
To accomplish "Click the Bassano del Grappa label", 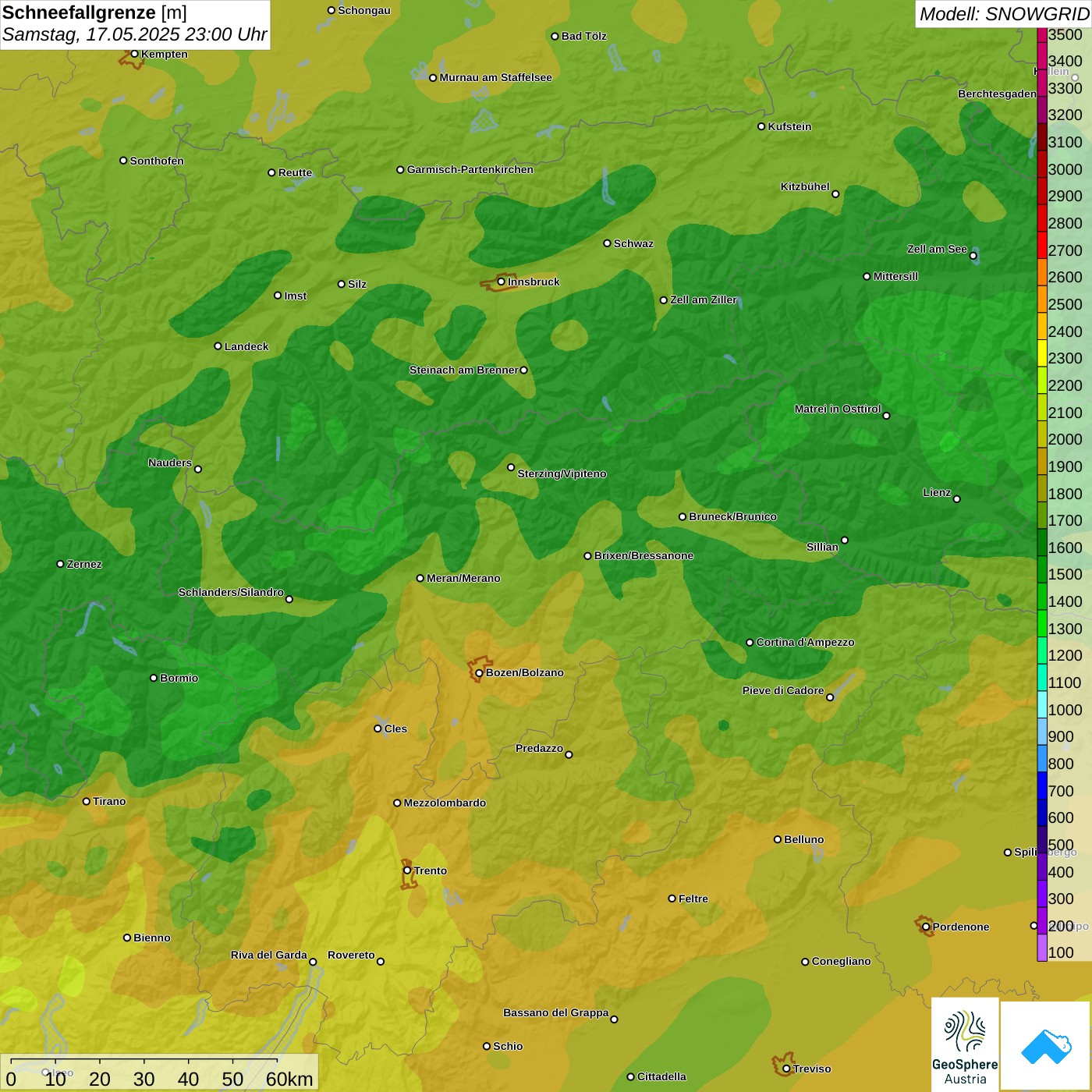I will point(555,1012).
